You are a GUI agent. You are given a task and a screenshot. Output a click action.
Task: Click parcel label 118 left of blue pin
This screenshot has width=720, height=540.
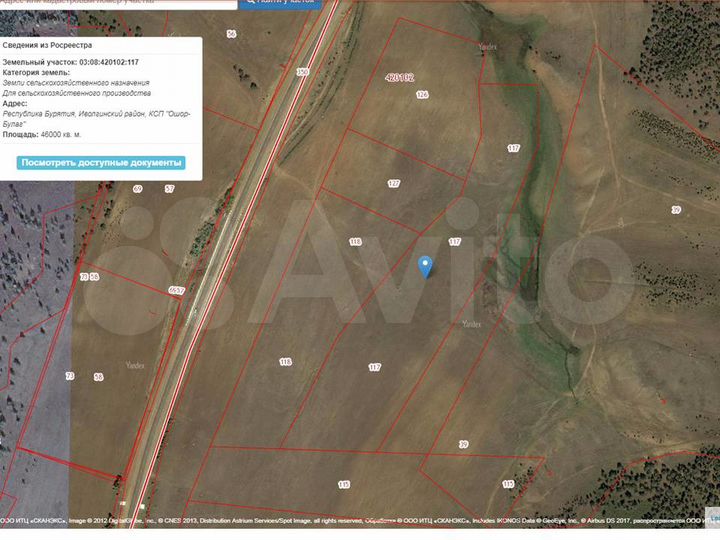[x=355, y=242]
